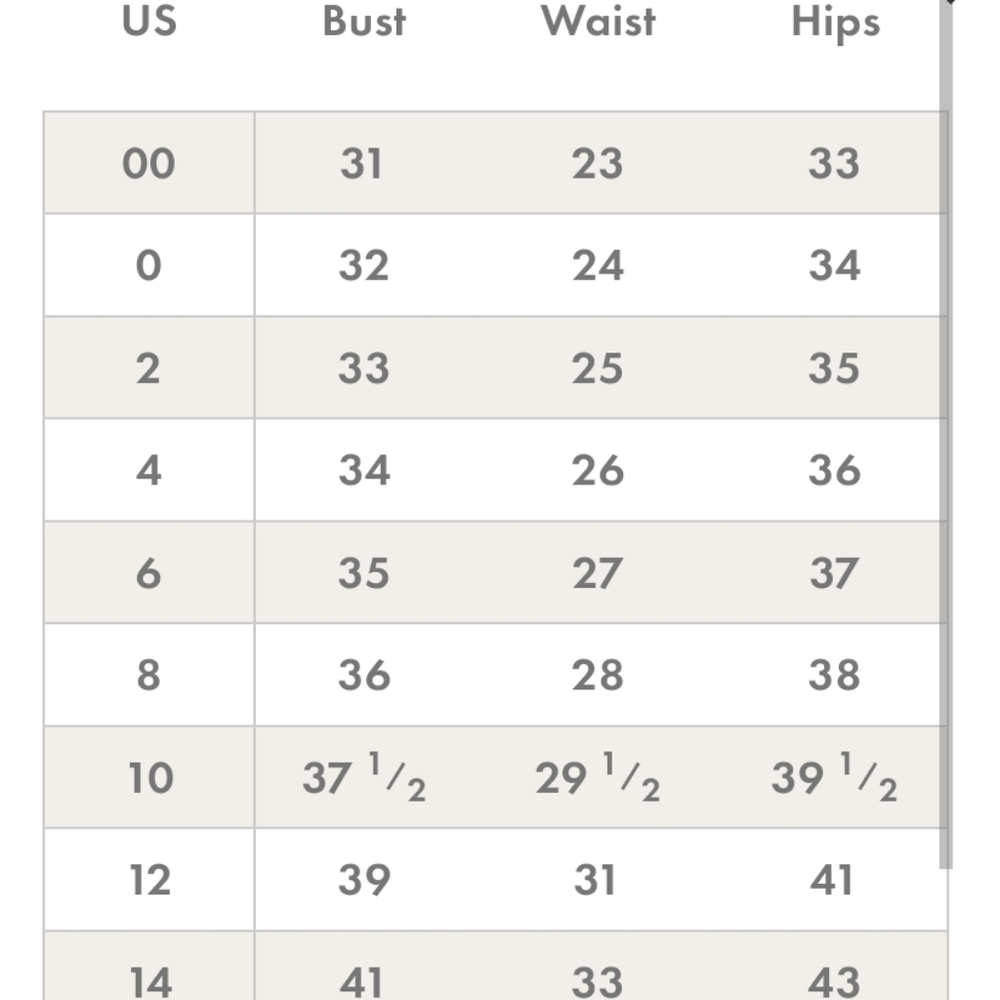Click hips value 41 for size 12
The image size is (1000, 1000).
coord(832,880)
